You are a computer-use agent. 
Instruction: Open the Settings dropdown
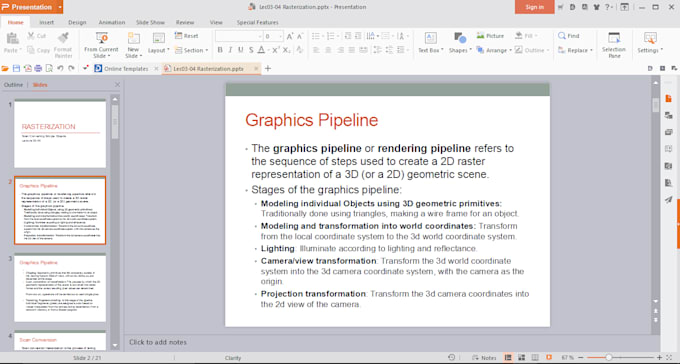click(650, 43)
